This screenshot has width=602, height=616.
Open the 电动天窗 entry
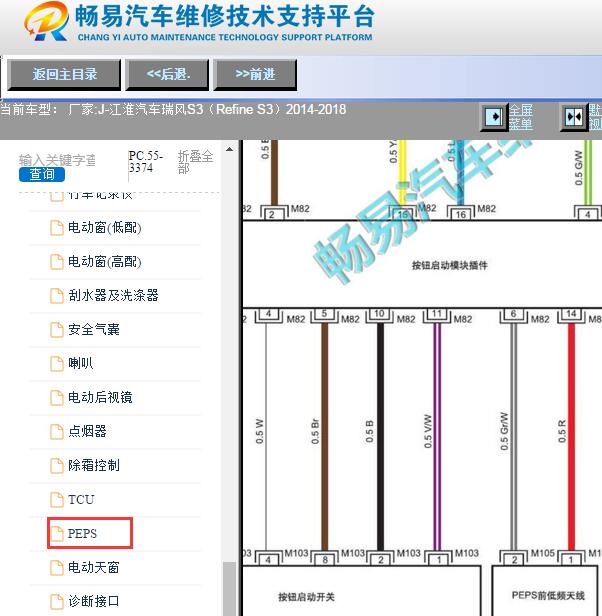point(94,567)
